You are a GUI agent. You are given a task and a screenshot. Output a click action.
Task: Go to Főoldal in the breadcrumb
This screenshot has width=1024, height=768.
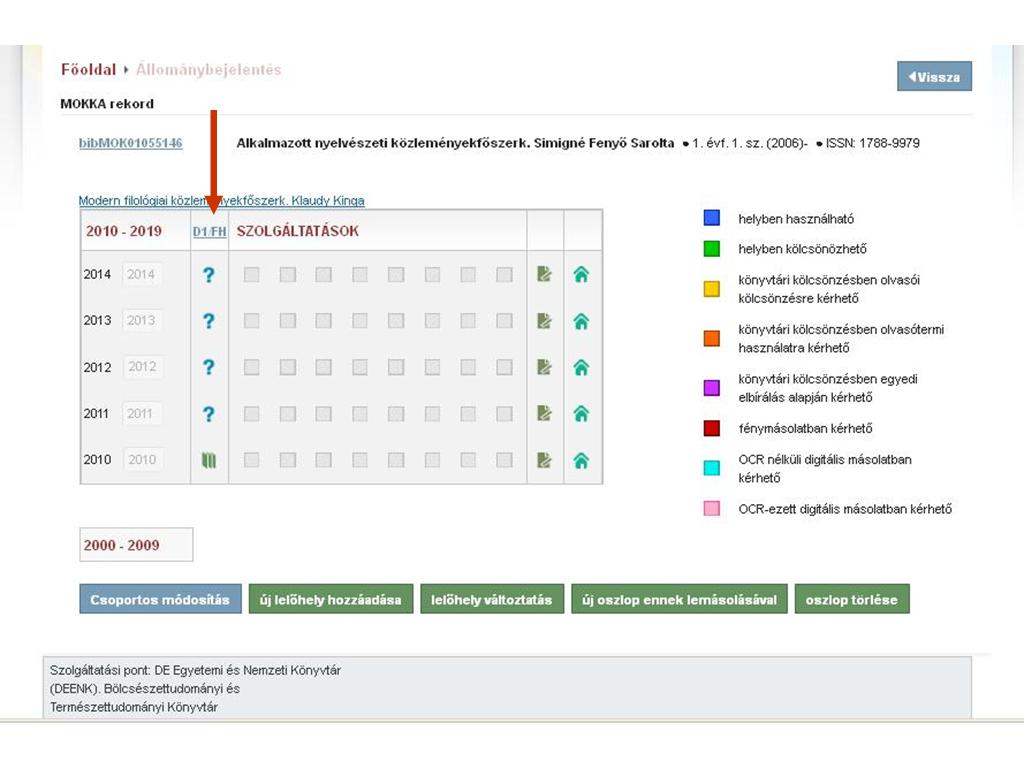point(88,70)
